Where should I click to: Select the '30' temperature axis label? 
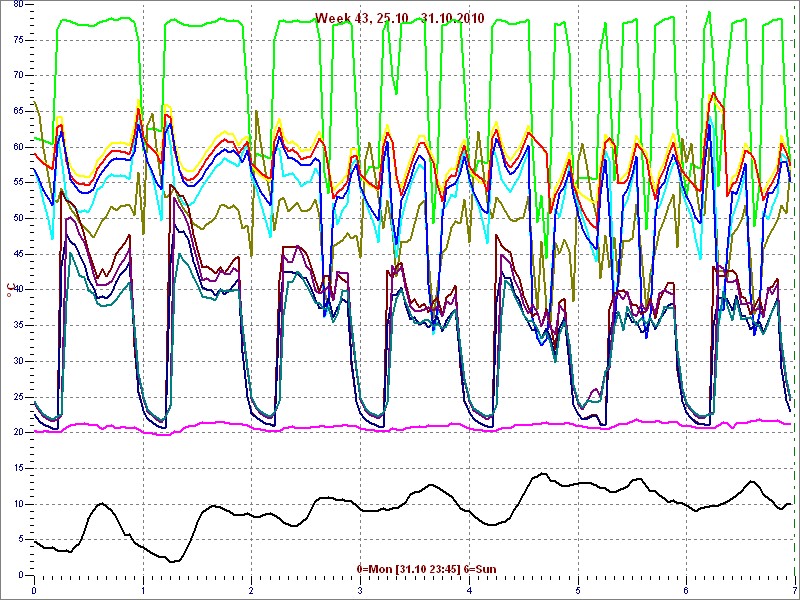tap(17, 361)
